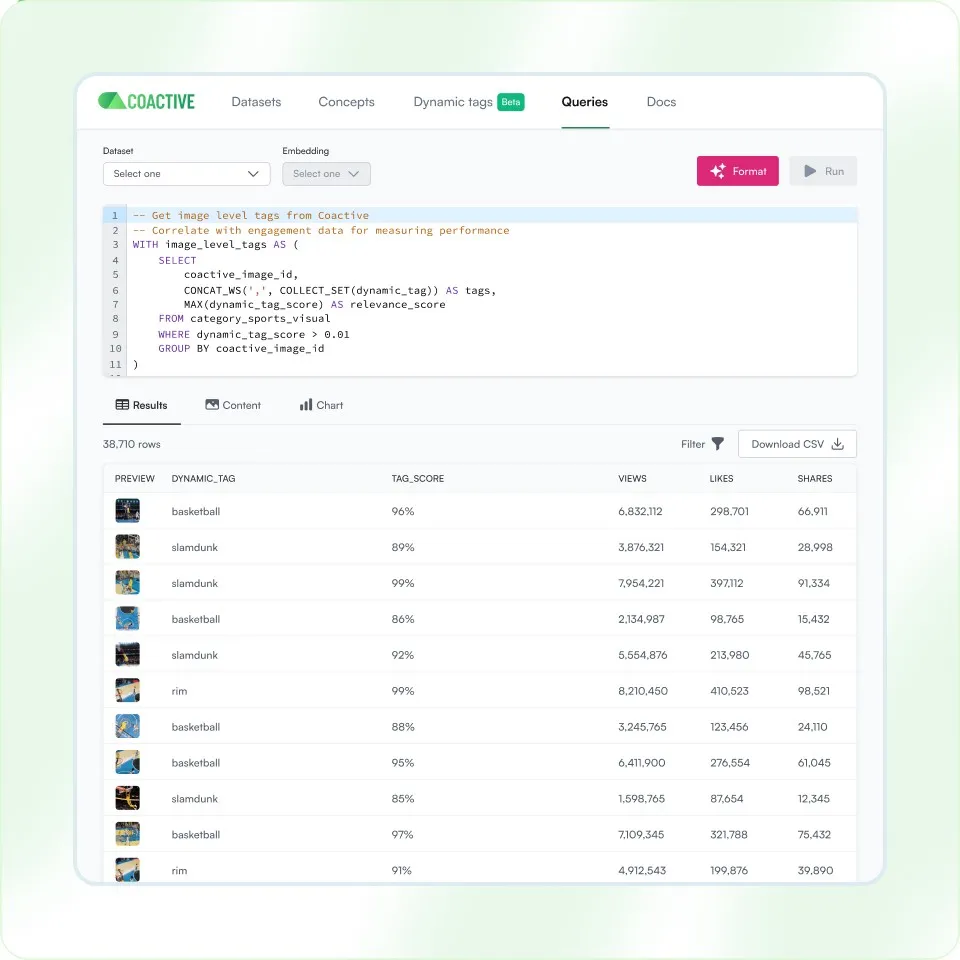
Task: Sort by SHARES column header
Action: click(814, 479)
